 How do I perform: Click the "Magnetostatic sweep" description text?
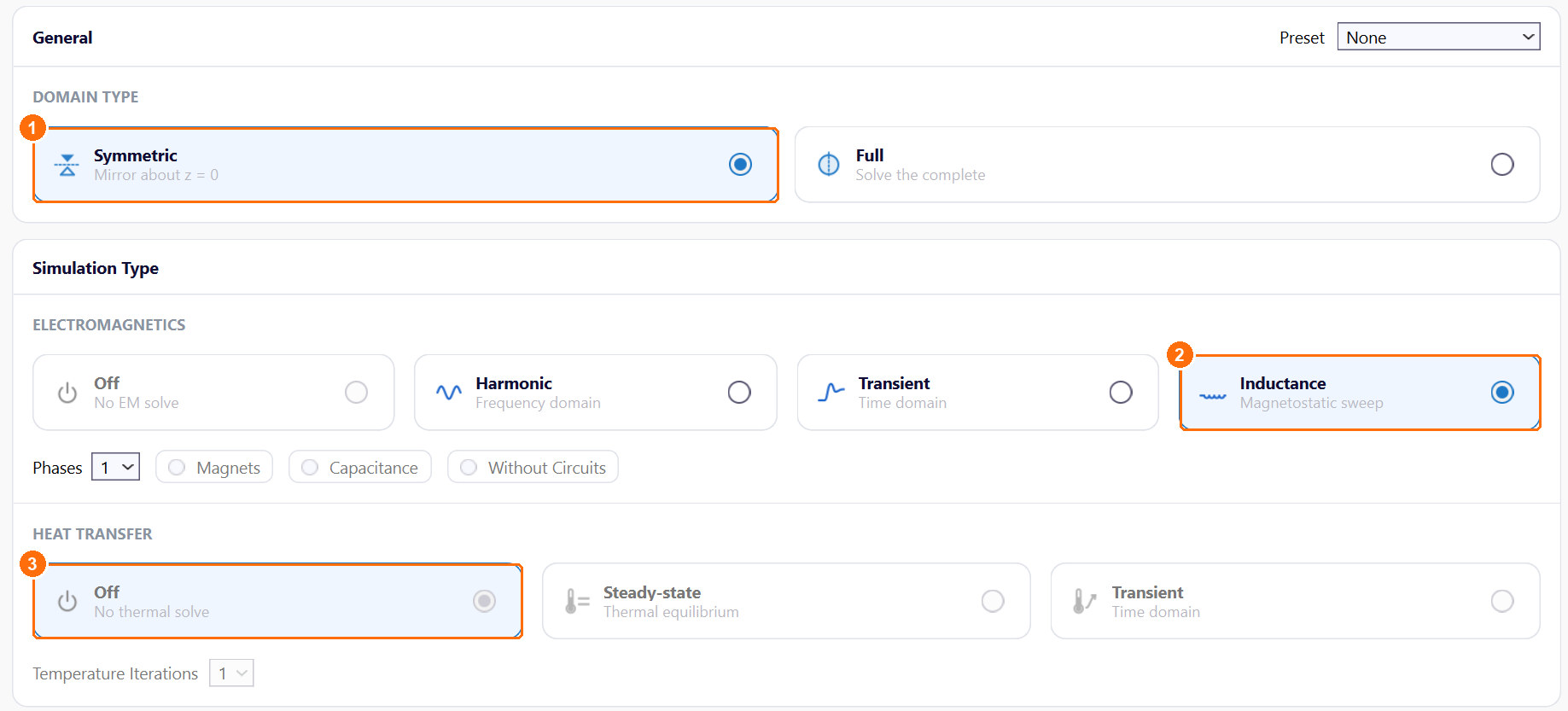[x=1311, y=403]
